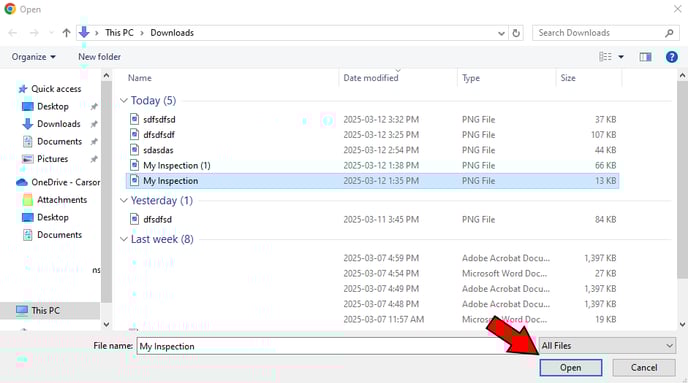Click file list scrollbar up arrow

pos(682,76)
